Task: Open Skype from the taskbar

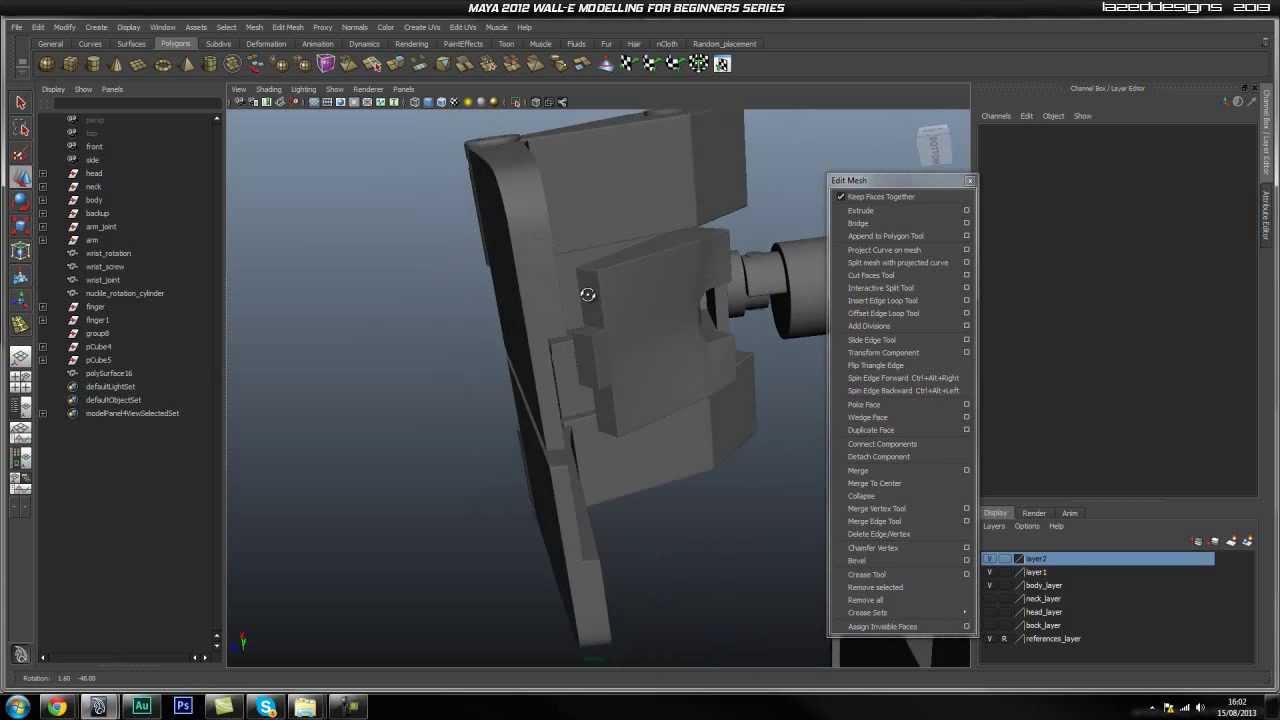Action: coord(266,706)
